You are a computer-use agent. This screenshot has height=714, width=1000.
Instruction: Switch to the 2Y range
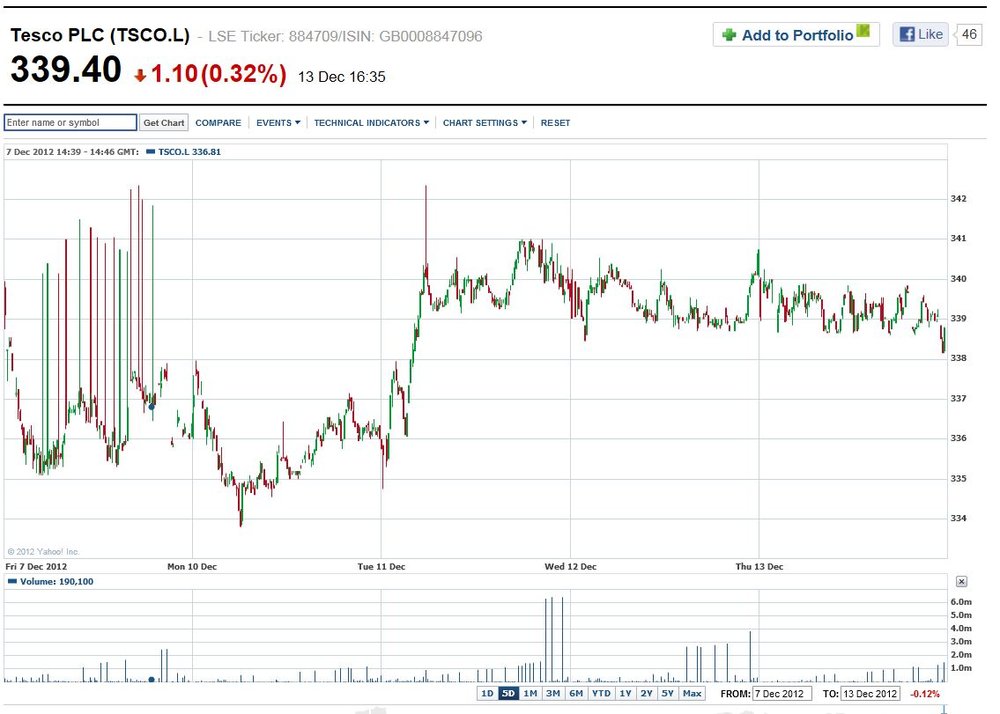(x=647, y=694)
